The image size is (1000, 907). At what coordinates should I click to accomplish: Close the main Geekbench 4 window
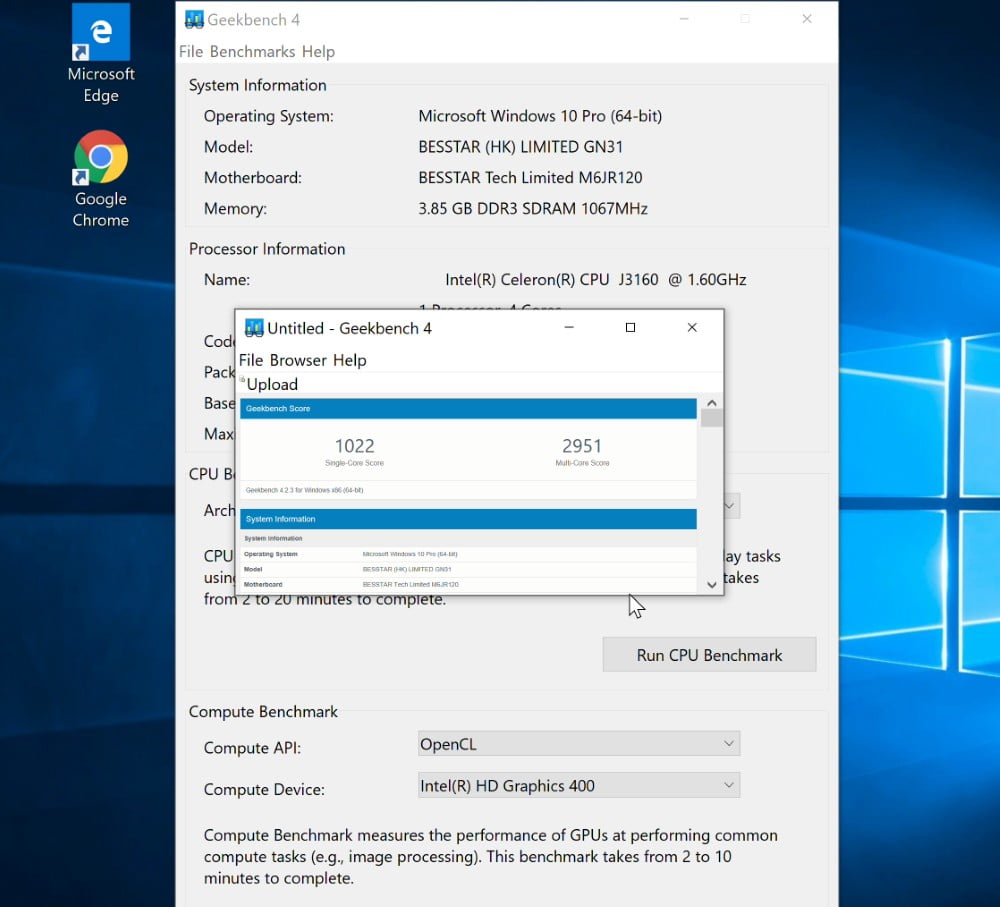807,19
